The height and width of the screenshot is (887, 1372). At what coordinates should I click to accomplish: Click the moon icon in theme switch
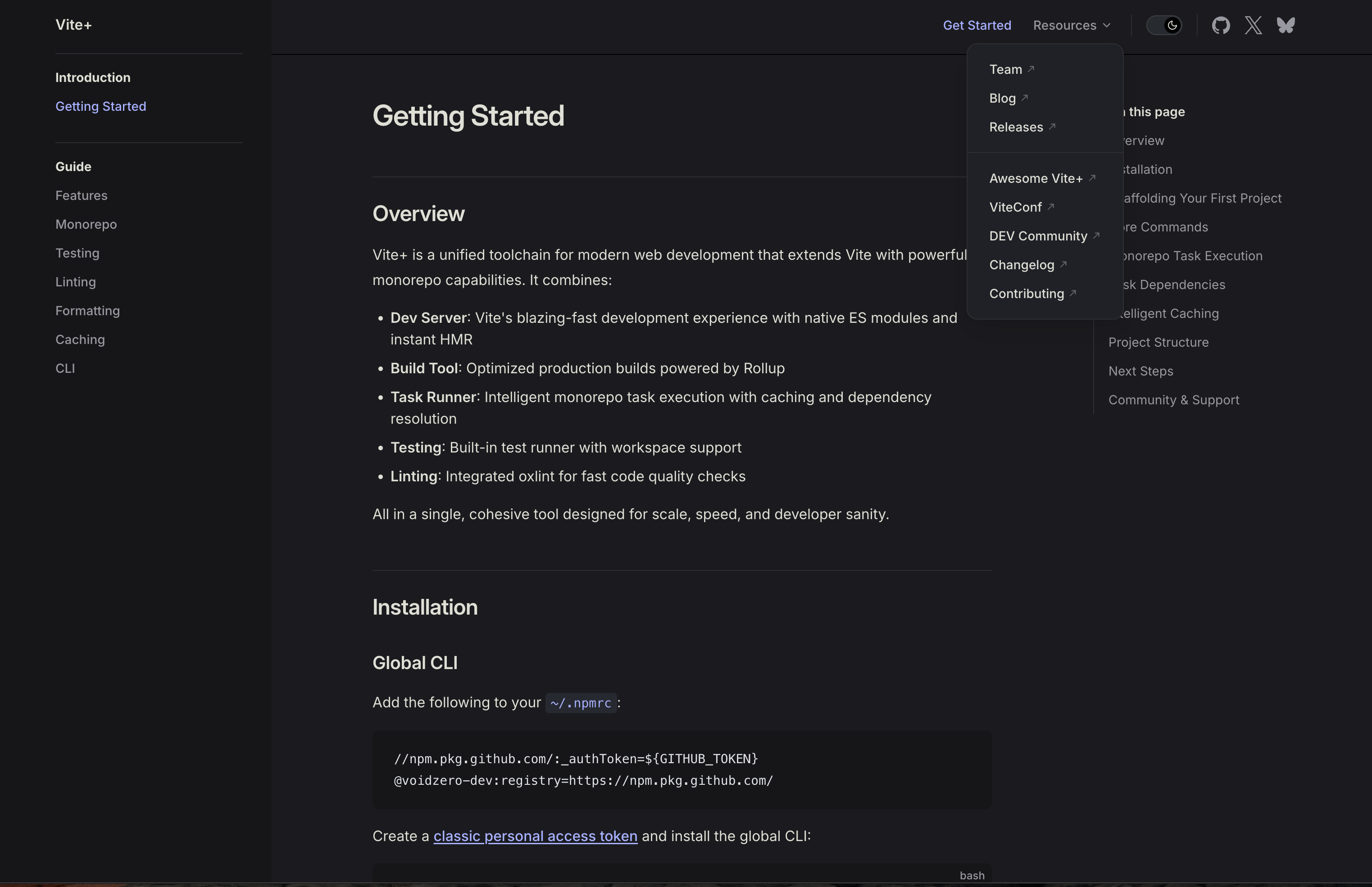(x=1172, y=25)
